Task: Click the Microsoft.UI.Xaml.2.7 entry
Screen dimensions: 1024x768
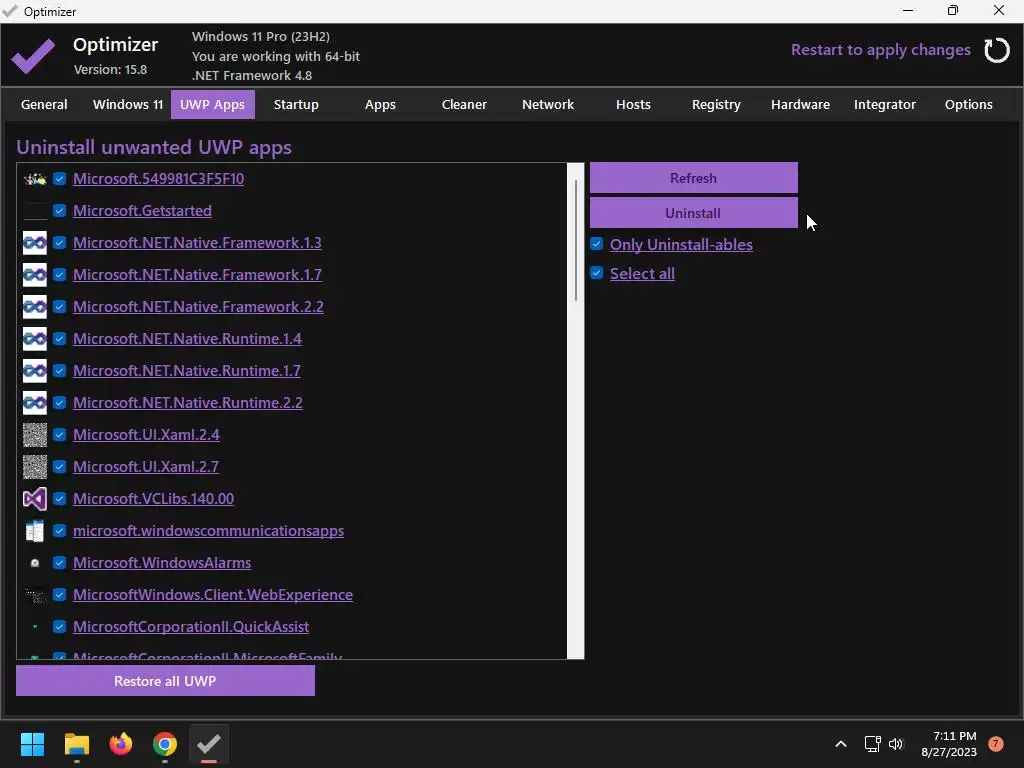Action: 146,467
